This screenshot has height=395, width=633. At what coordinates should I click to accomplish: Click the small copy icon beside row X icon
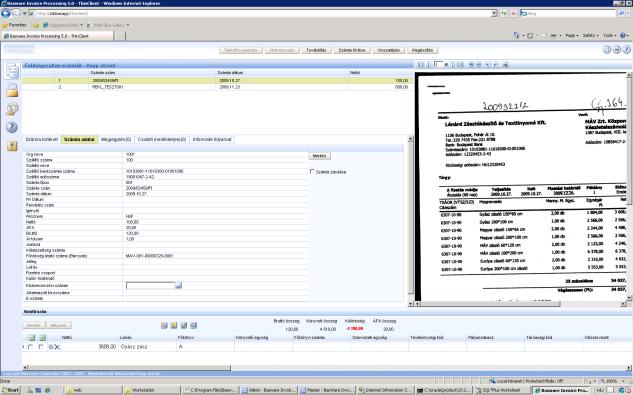pos(51,347)
